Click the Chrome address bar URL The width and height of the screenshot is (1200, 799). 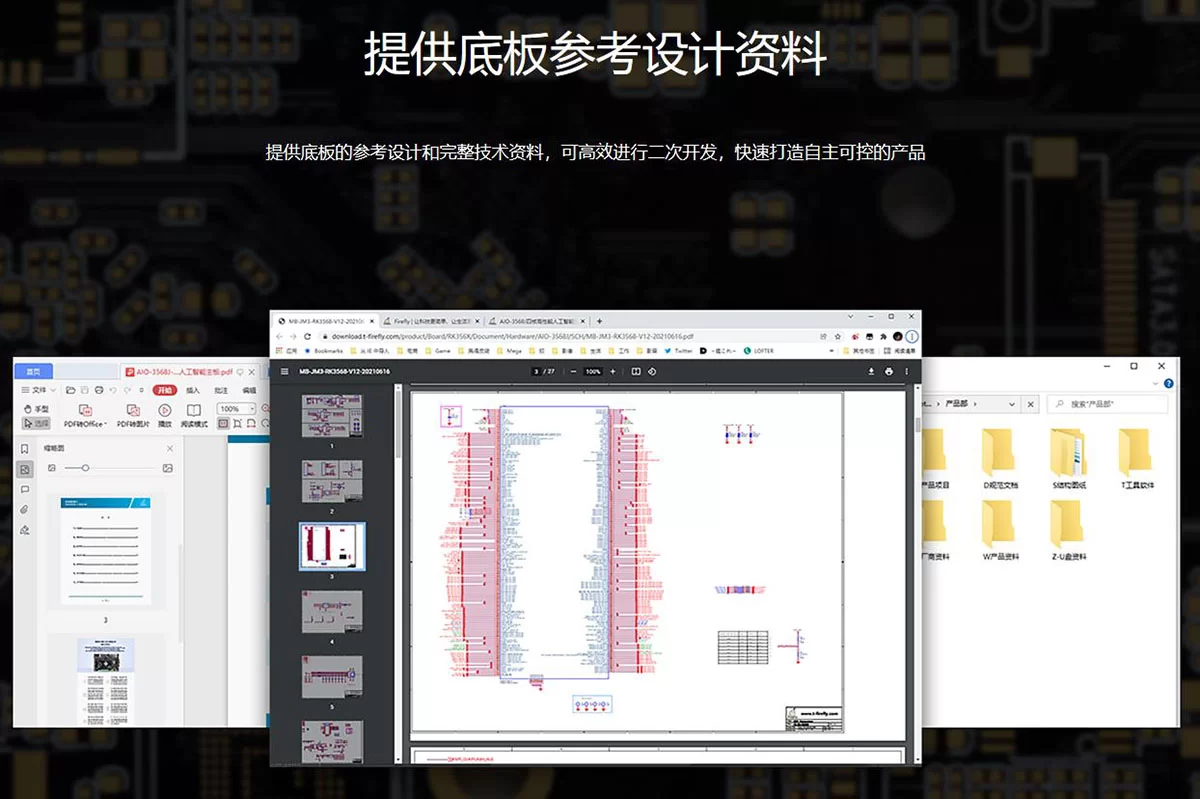[x=512, y=336]
